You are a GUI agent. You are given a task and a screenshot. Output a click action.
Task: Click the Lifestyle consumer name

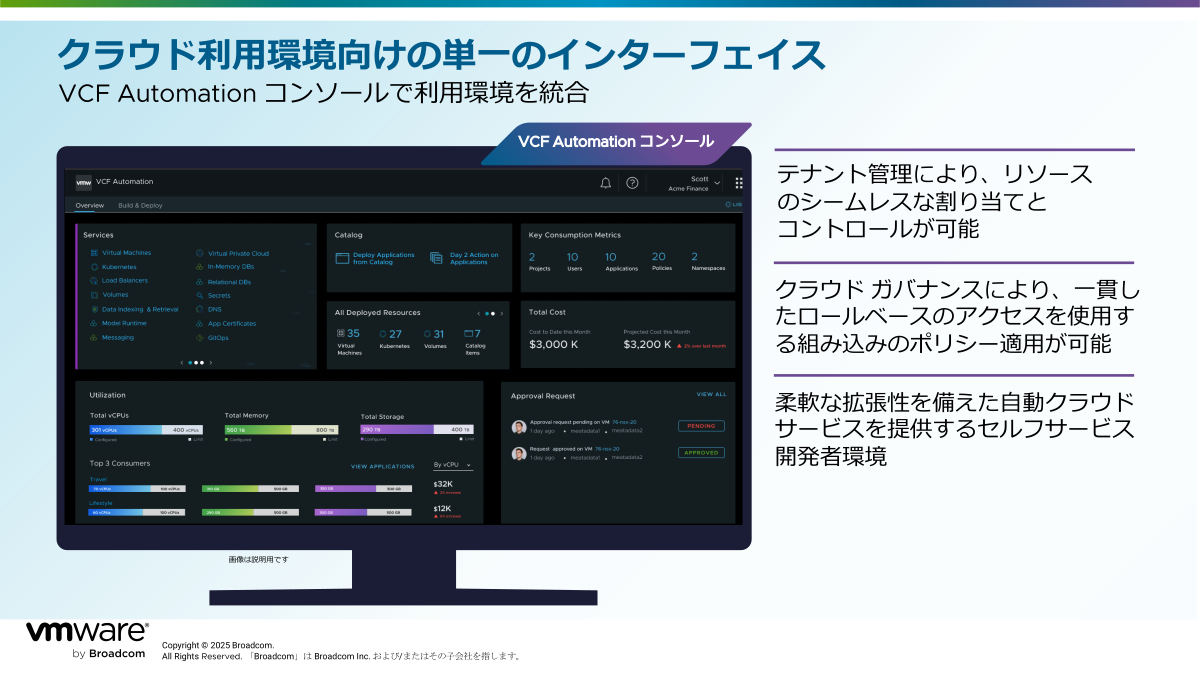coord(101,503)
